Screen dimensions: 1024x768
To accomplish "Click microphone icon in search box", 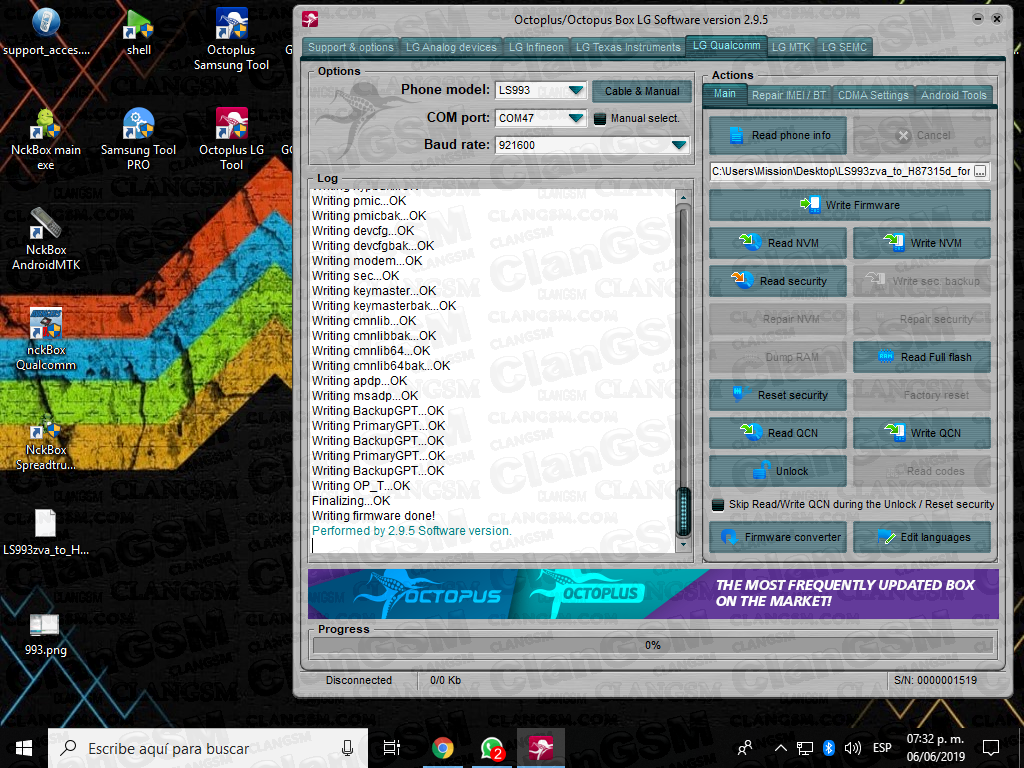I will click(x=347, y=748).
